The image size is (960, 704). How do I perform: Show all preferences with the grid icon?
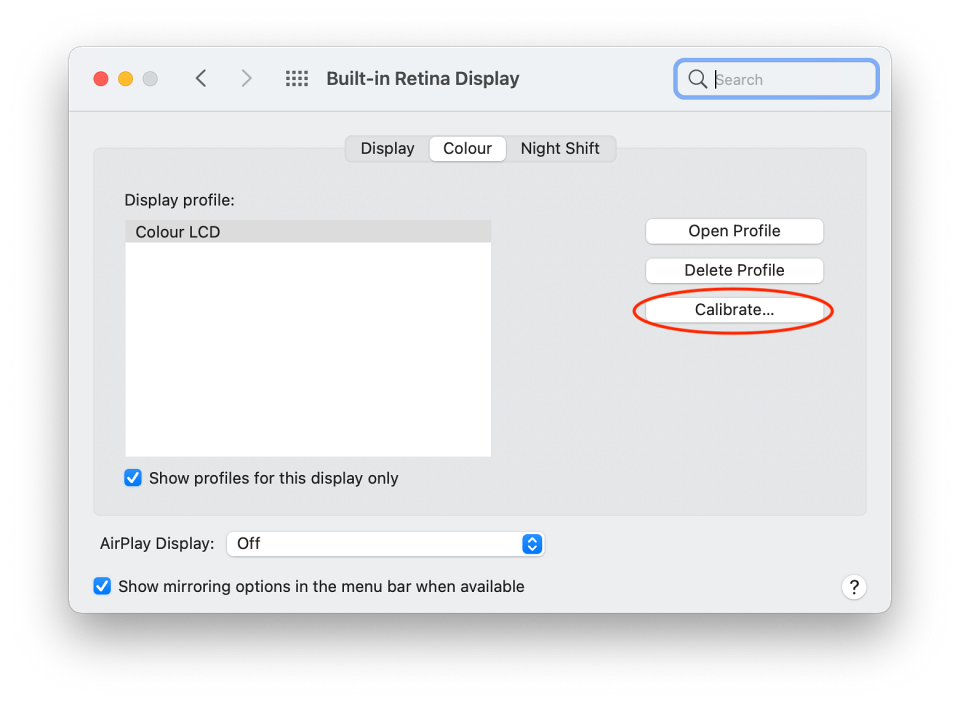(297, 78)
